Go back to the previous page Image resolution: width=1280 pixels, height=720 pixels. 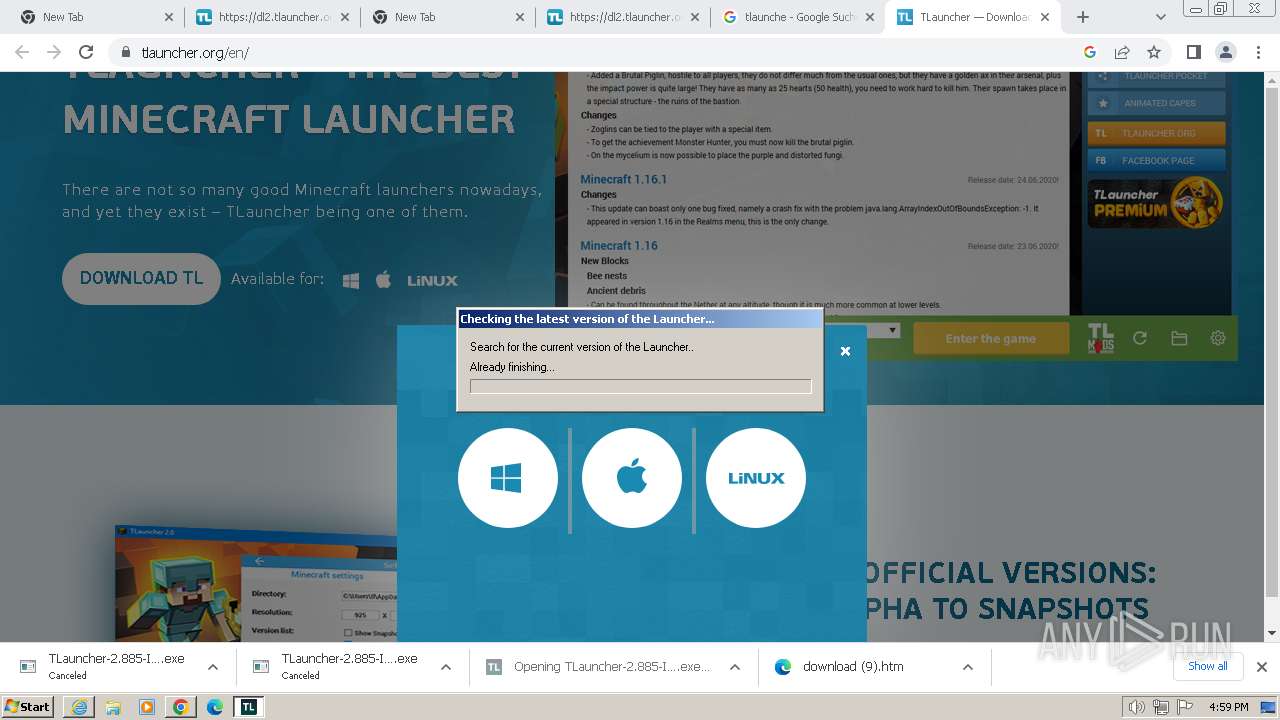22,53
